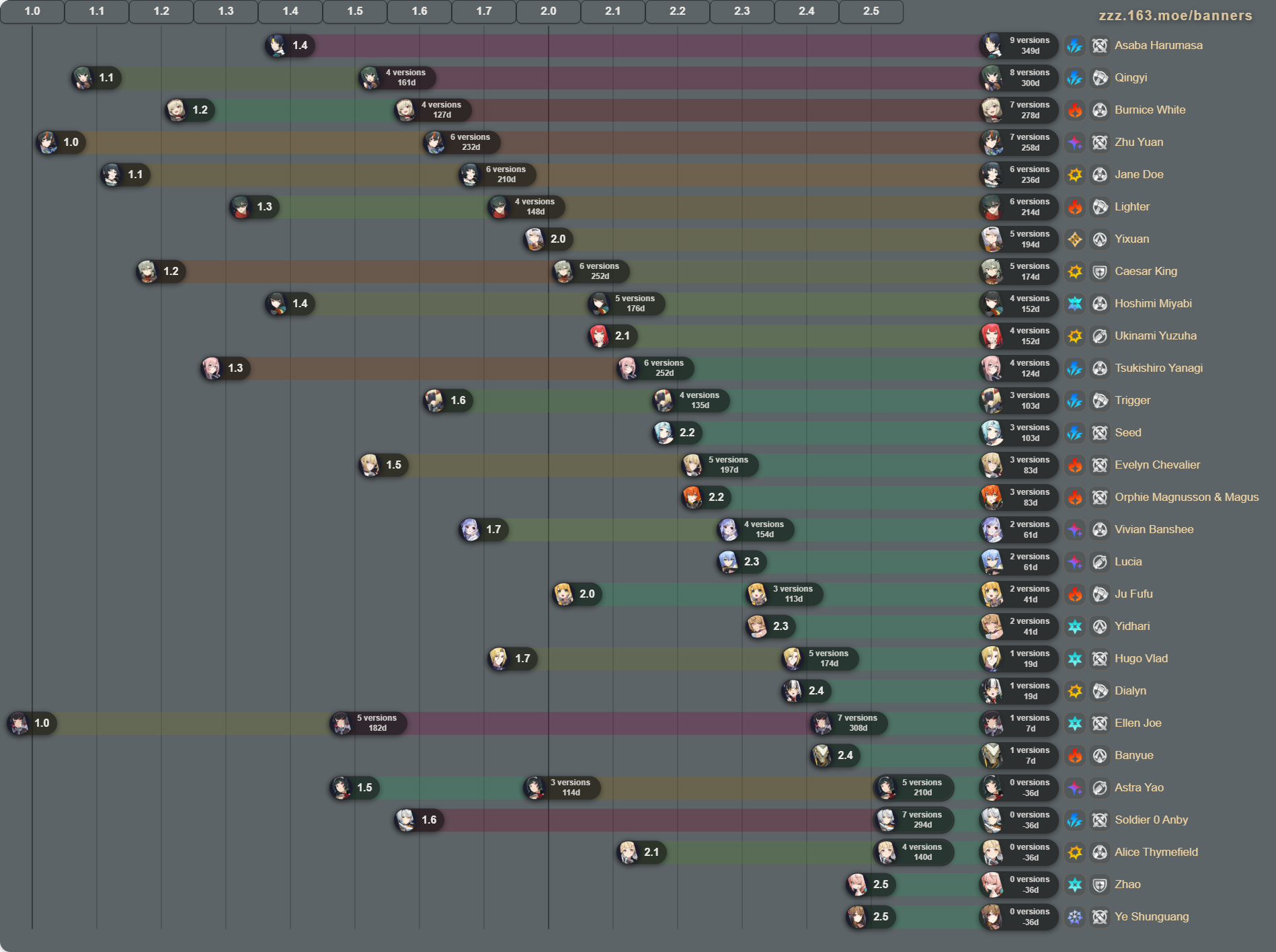
Task: Click the fire element icon for Evelyn Chevalier
Action: pos(1075,465)
